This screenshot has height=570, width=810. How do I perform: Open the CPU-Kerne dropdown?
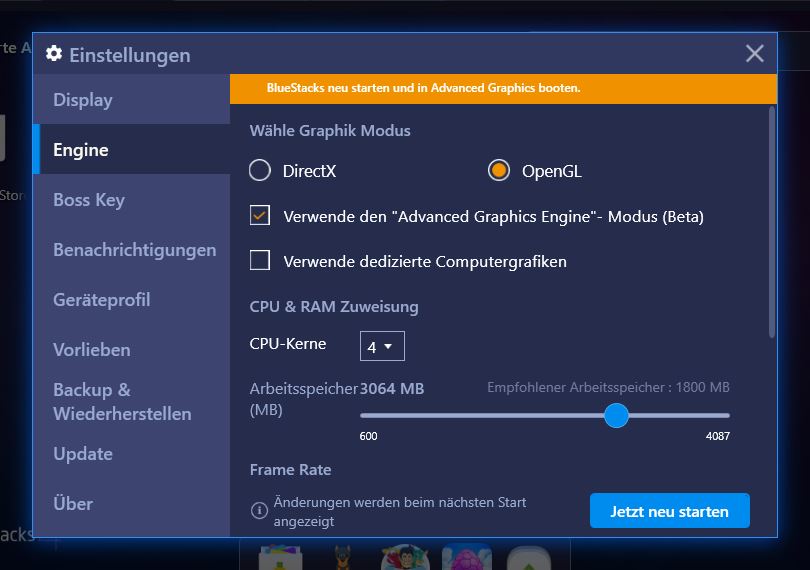382,346
